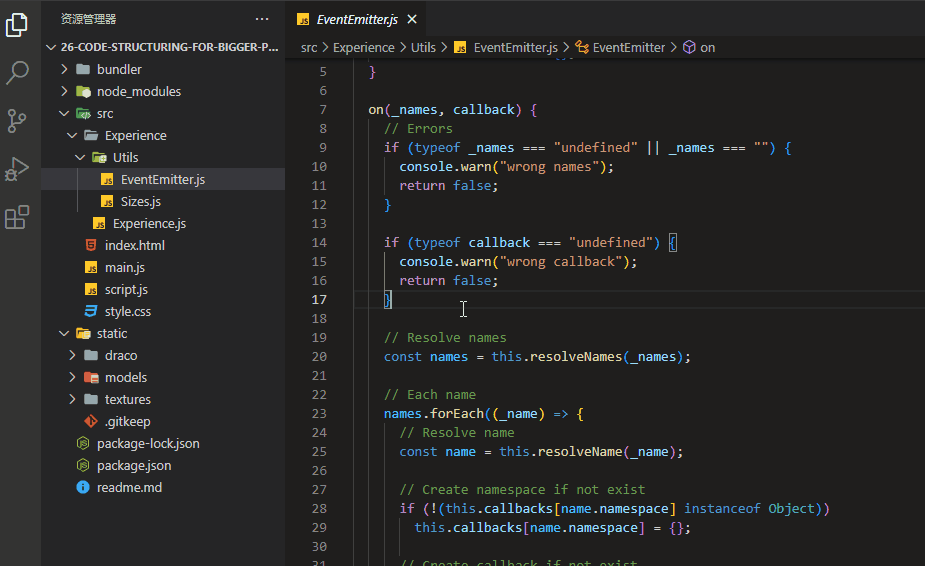Click line number 17 in the gutter
This screenshot has width=925, height=566.
click(x=319, y=300)
